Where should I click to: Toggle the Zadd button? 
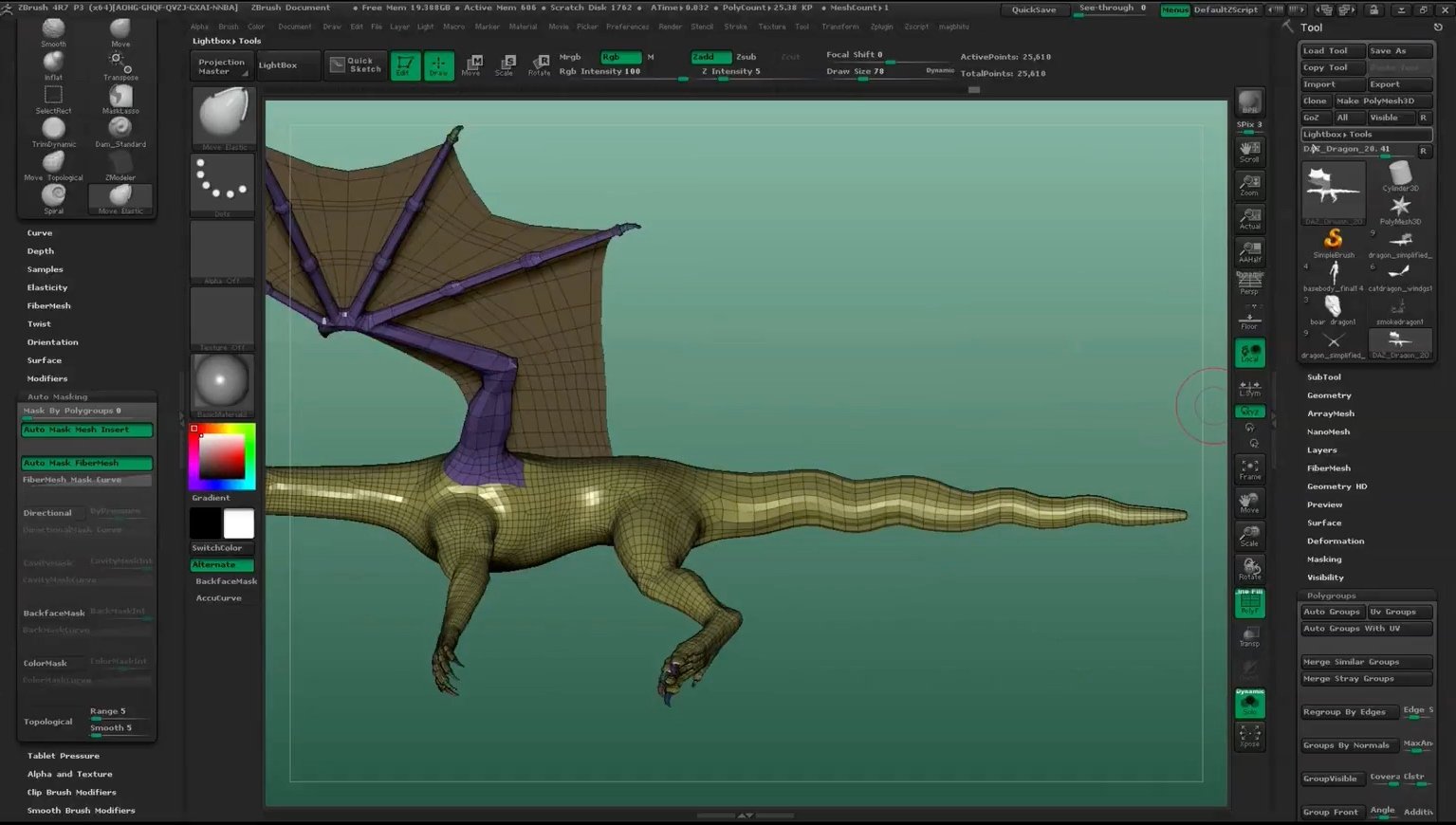coord(710,57)
